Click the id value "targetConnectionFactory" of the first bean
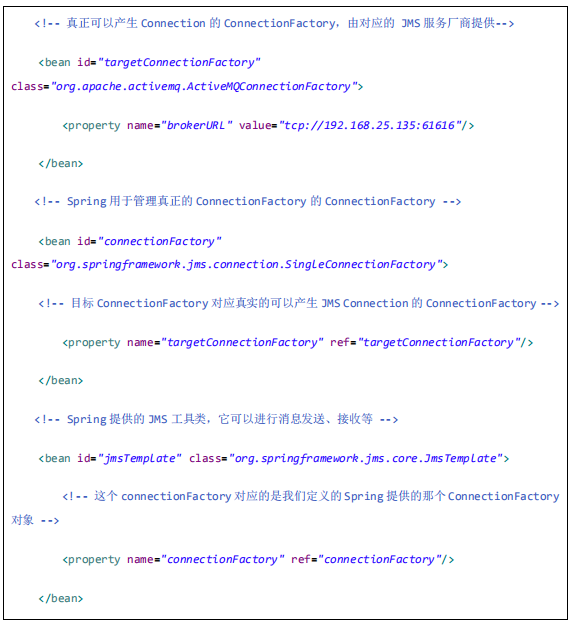Viewport: 575px width, 626px height. pos(179,63)
